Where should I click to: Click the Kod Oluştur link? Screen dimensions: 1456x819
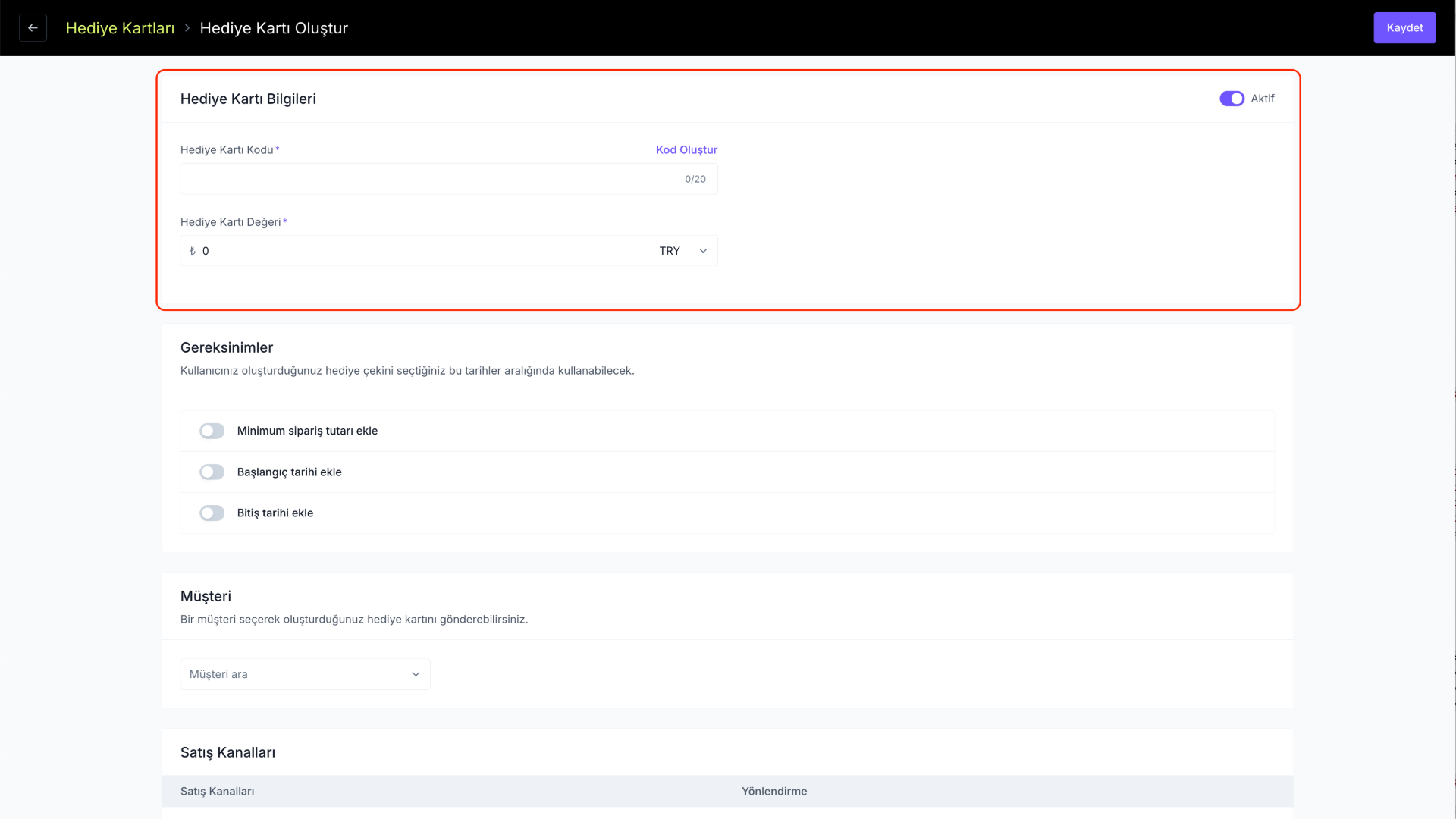click(686, 150)
